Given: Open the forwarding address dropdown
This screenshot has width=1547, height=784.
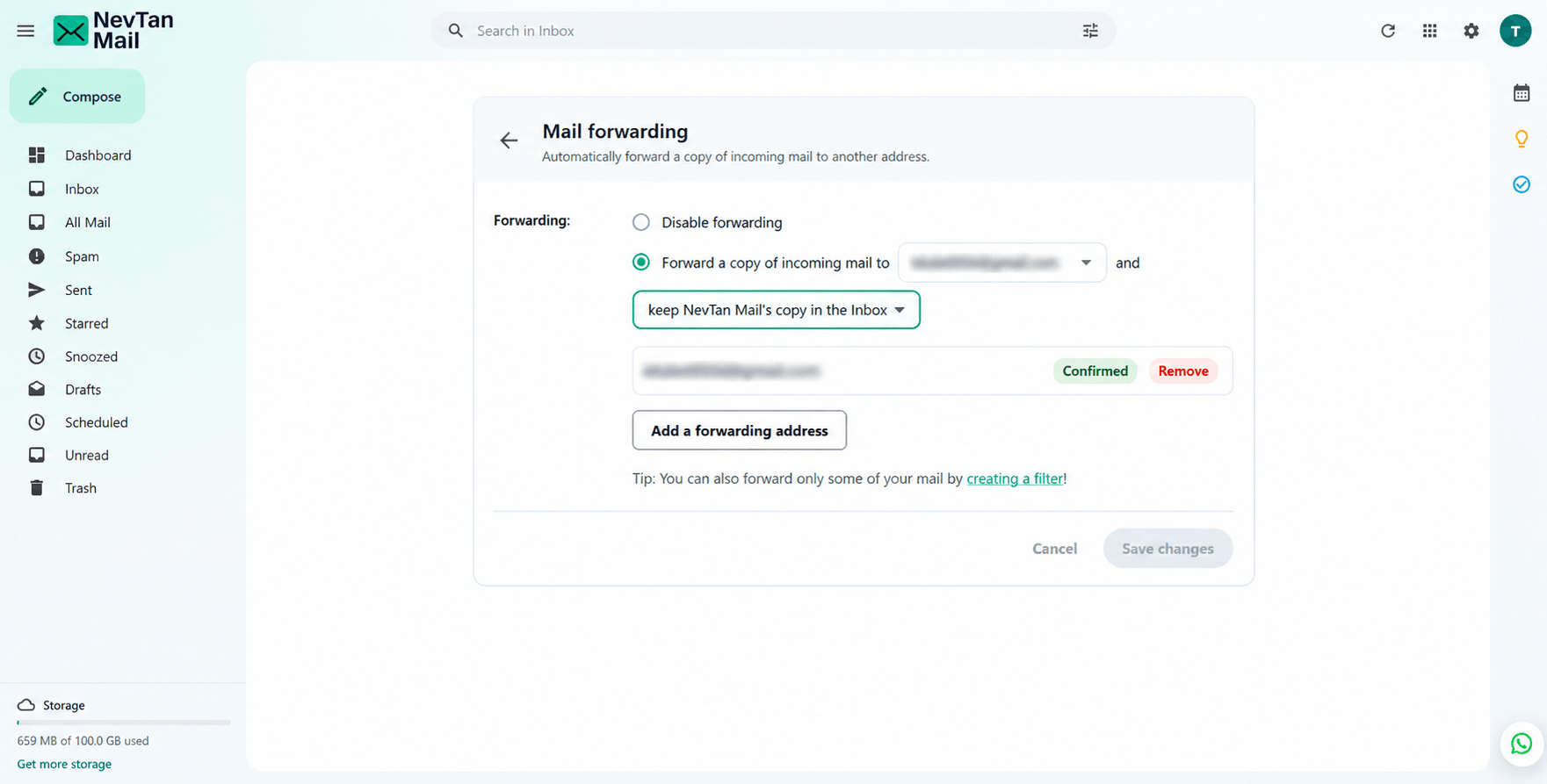Looking at the screenshot, I should coord(1001,263).
